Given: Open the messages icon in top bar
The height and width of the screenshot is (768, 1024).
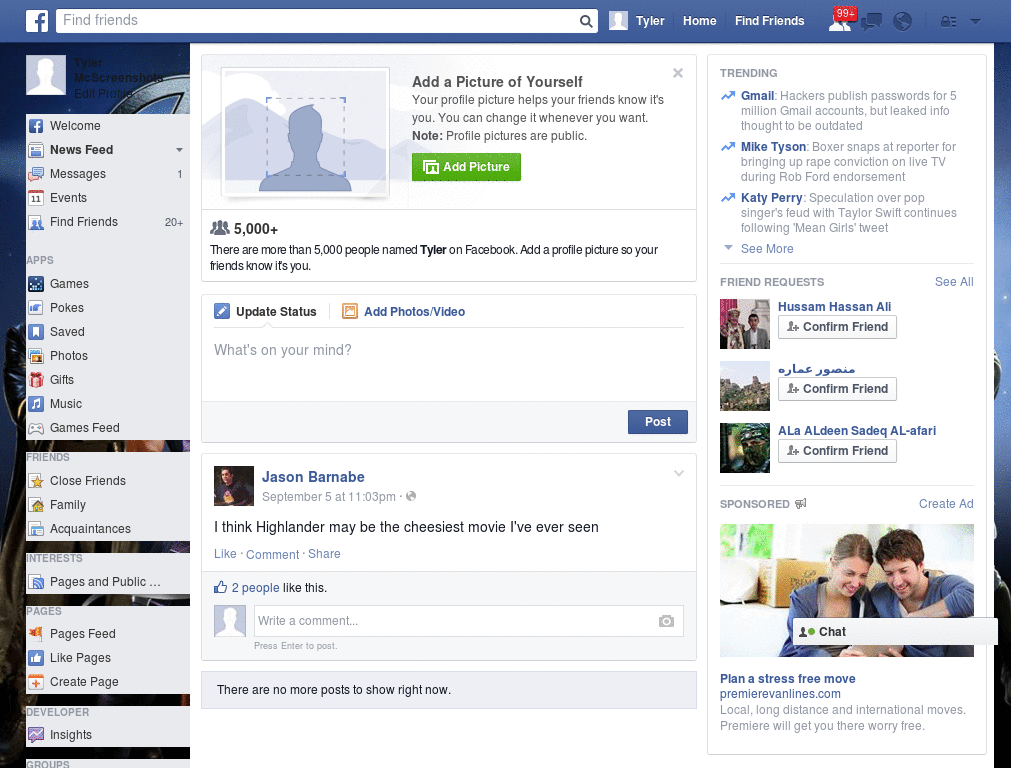Looking at the screenshot, I should click(x=871, y=22).
